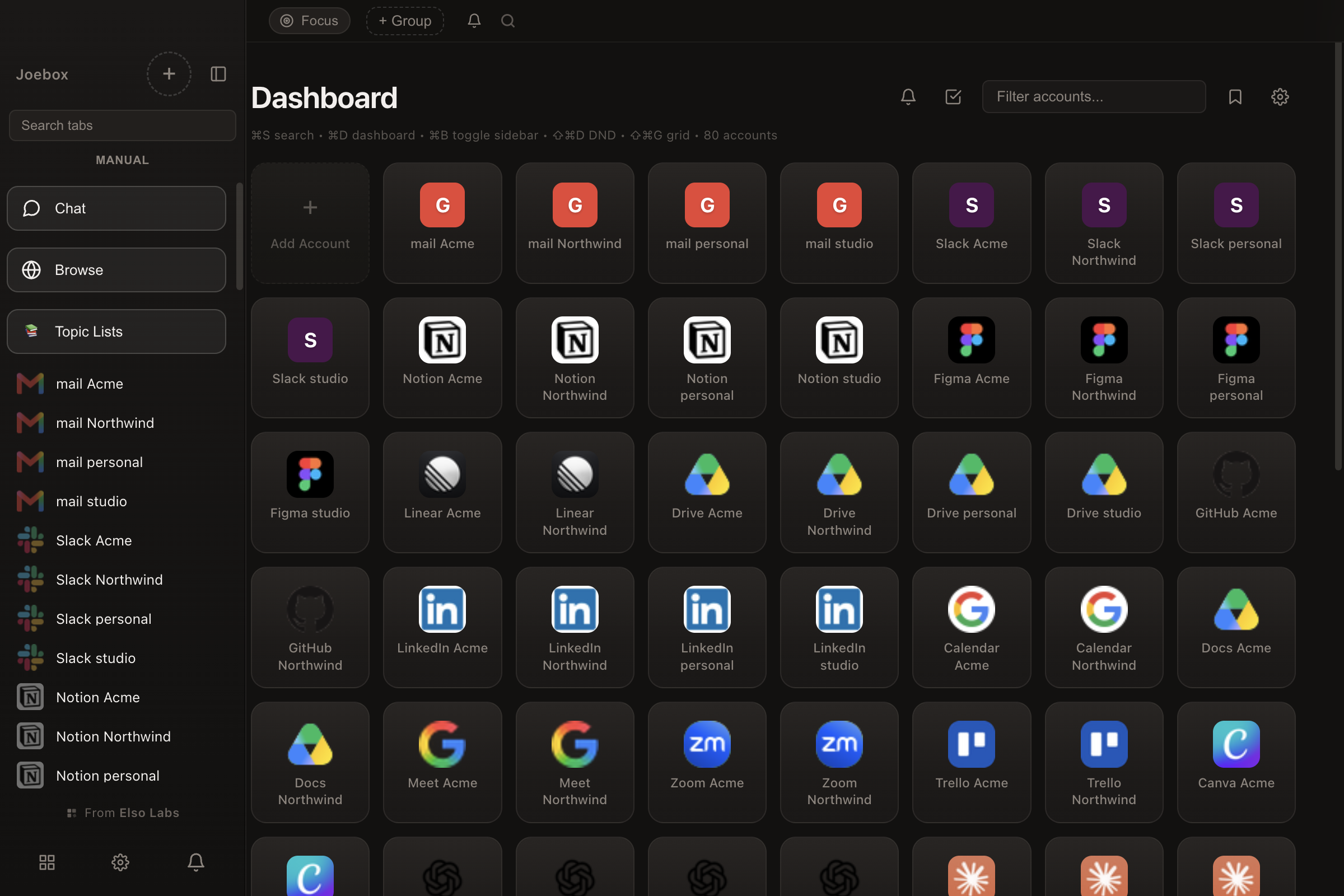Click the Dashboard vertical scrollbar
Viewport: 1344px width, 896px height.
1338,257
